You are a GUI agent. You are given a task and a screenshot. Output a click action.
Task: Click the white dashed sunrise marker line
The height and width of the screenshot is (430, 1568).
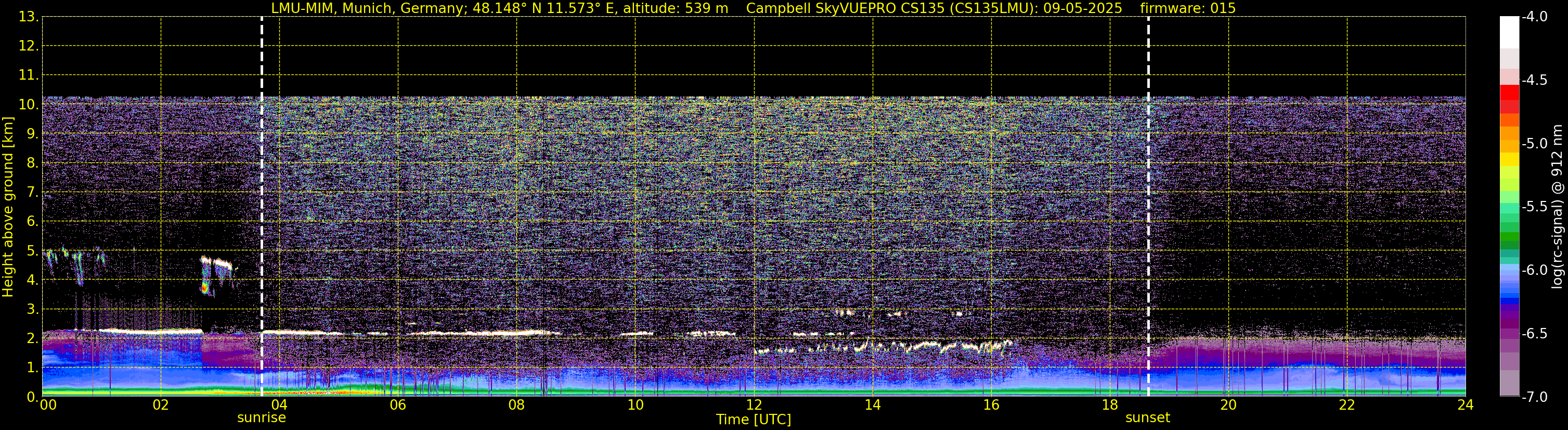tap(262, 207)
